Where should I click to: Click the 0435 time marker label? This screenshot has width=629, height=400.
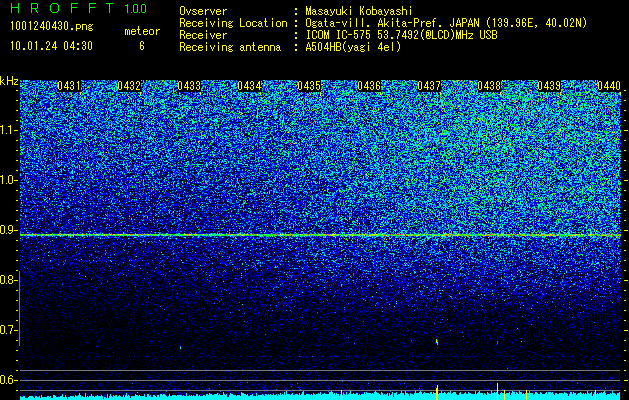[x=309, y=86]
